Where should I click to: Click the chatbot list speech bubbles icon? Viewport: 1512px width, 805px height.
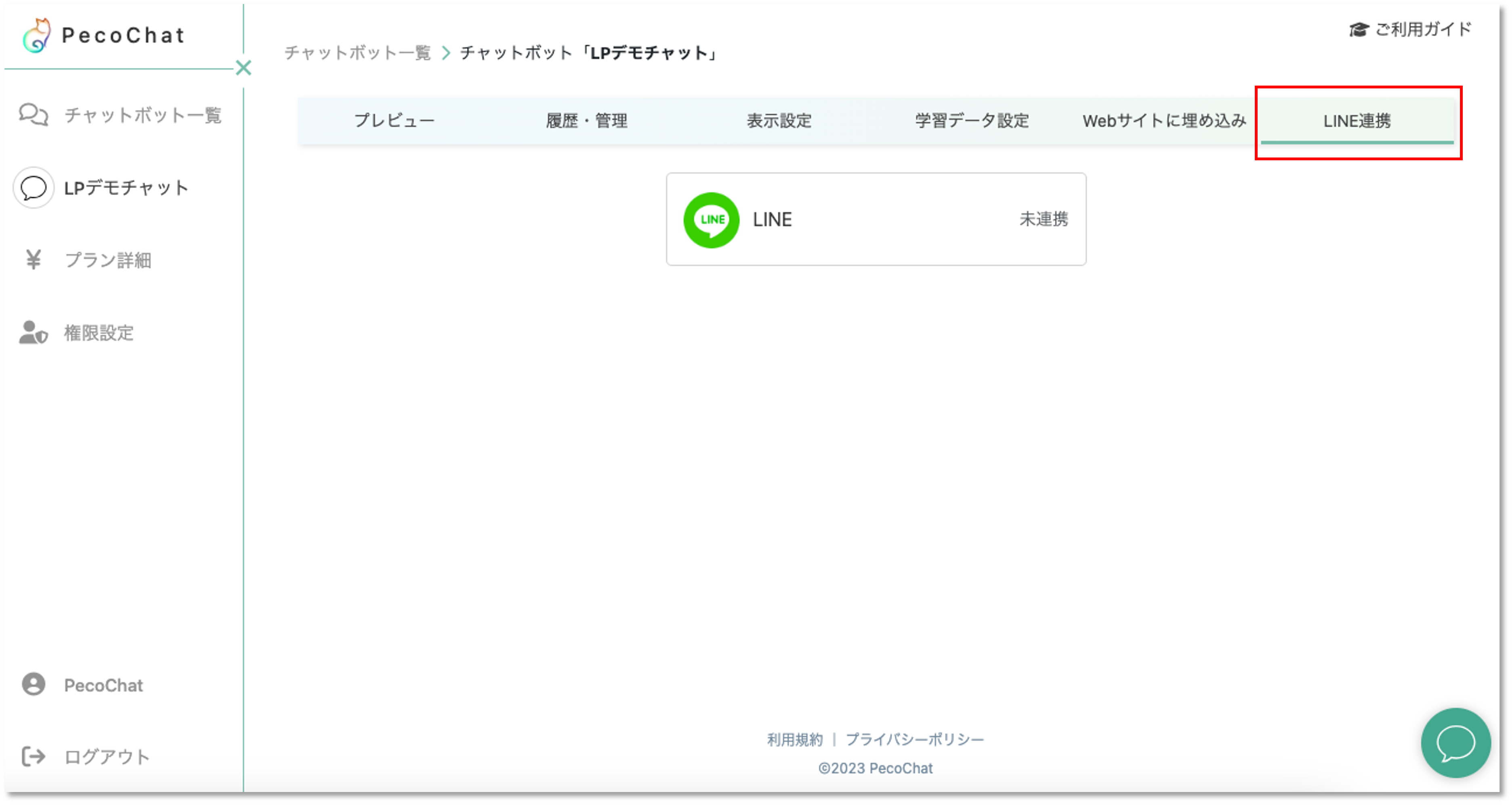point(34,114)
